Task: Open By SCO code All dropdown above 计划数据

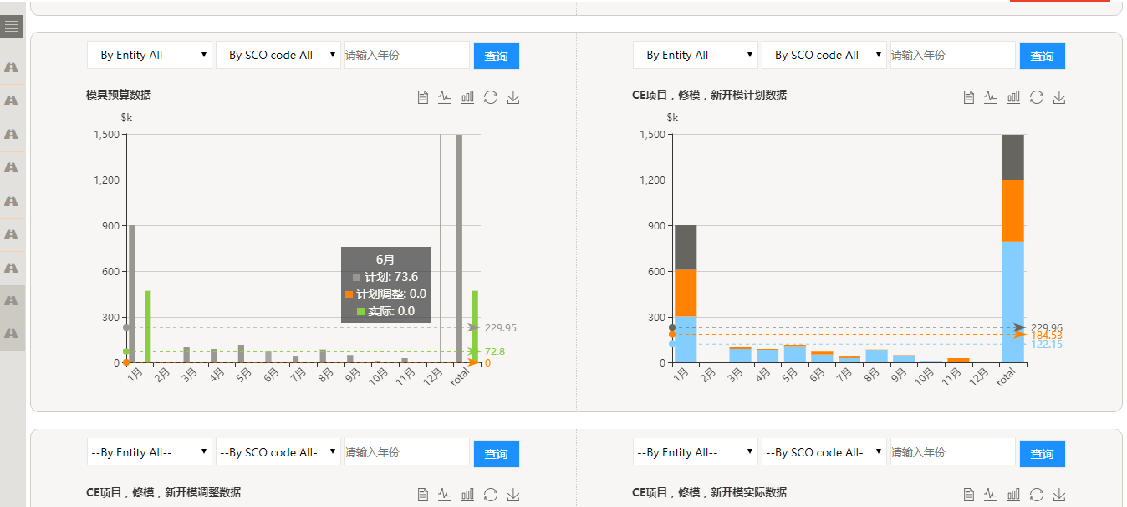Action: pyautogui.click(x=824, y=55)
